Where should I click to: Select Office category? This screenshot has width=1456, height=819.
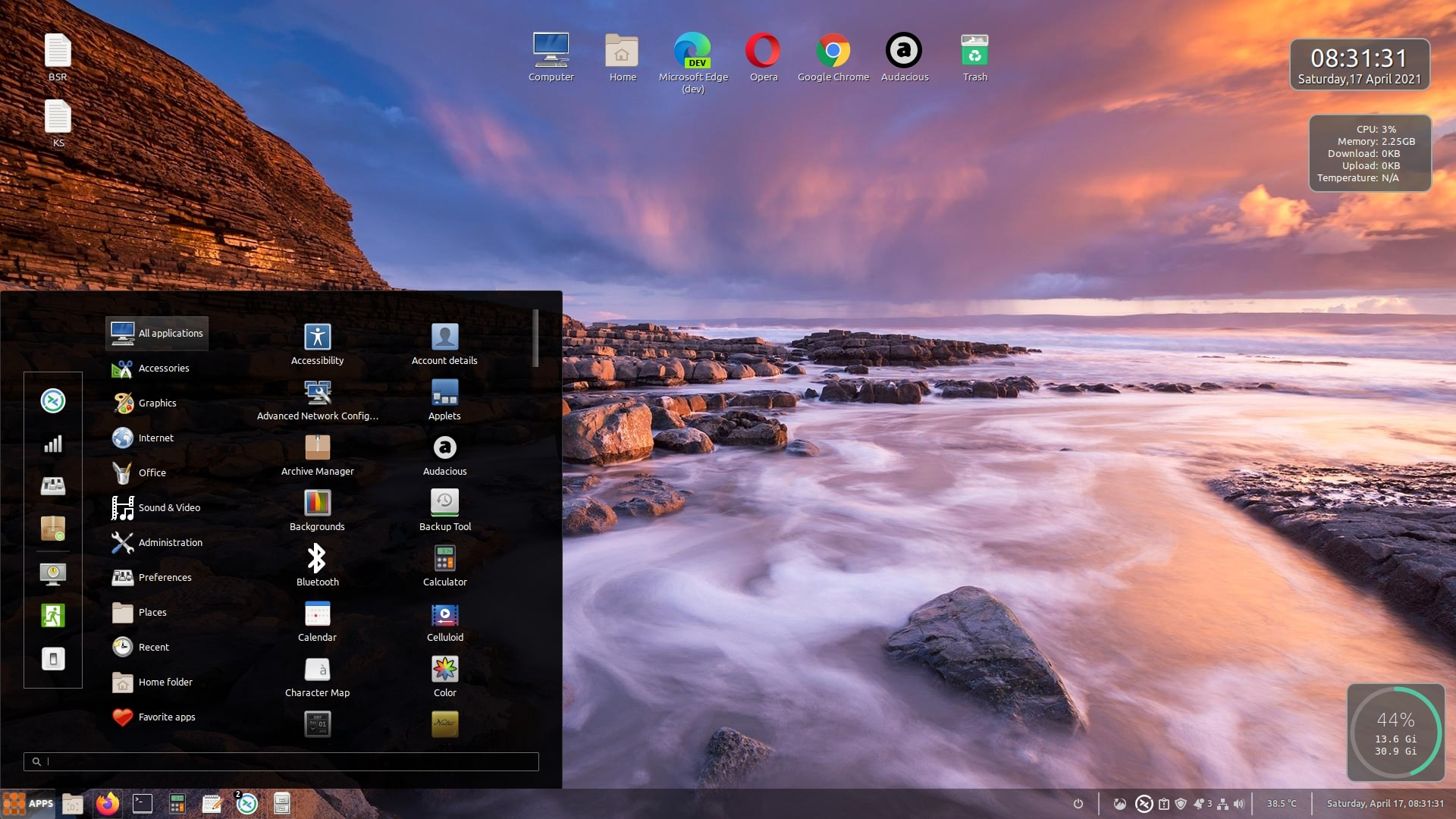[157, 472]
